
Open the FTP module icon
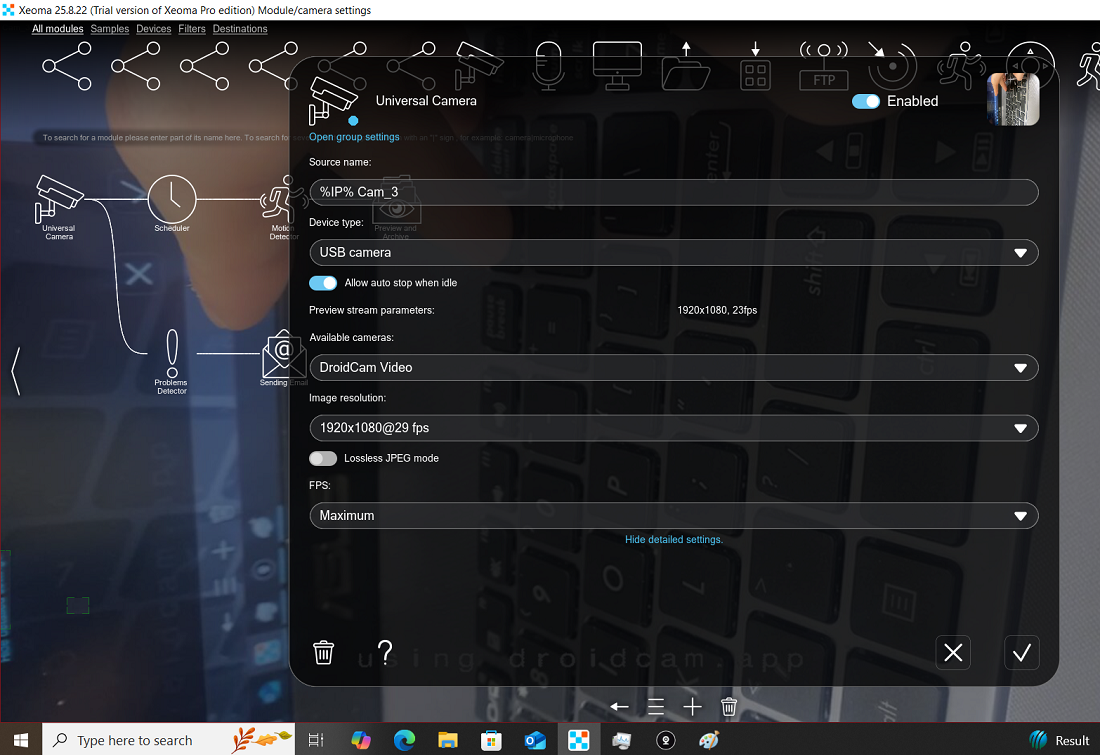pyautogui.click(x=823, y=70)
